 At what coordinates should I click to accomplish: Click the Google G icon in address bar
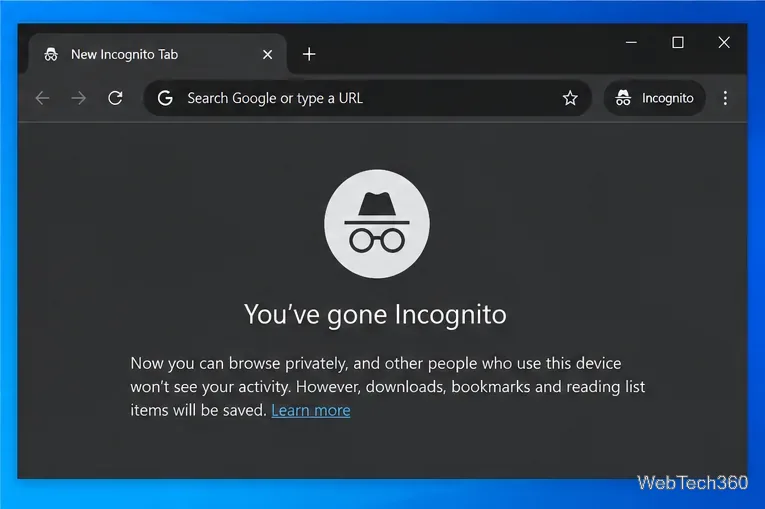tap(165, 98)
